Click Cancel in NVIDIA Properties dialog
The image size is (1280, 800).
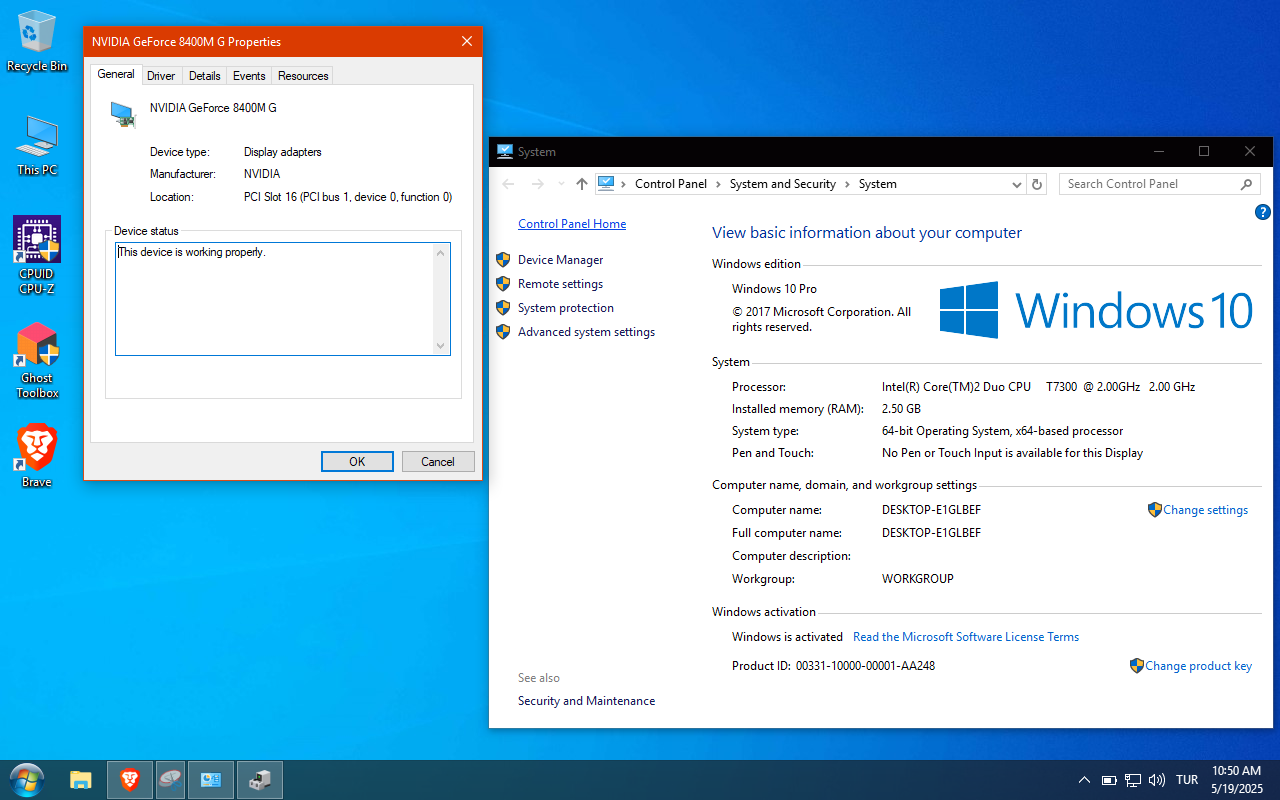click(438, 461)
